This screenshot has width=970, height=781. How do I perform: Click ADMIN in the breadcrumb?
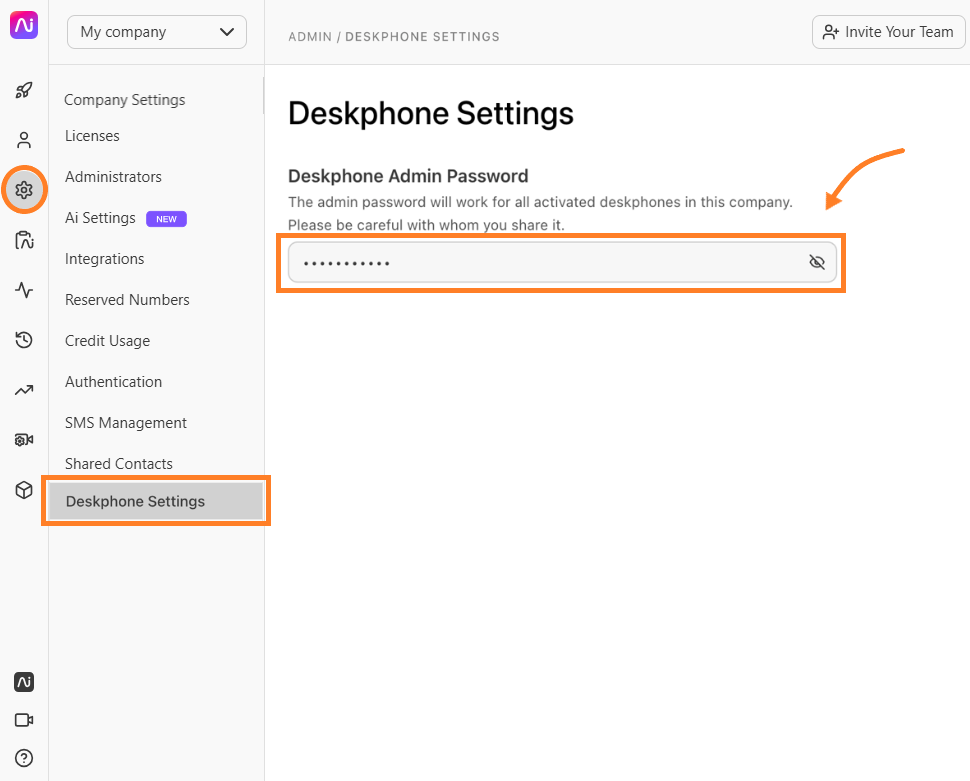coord(310,37)
